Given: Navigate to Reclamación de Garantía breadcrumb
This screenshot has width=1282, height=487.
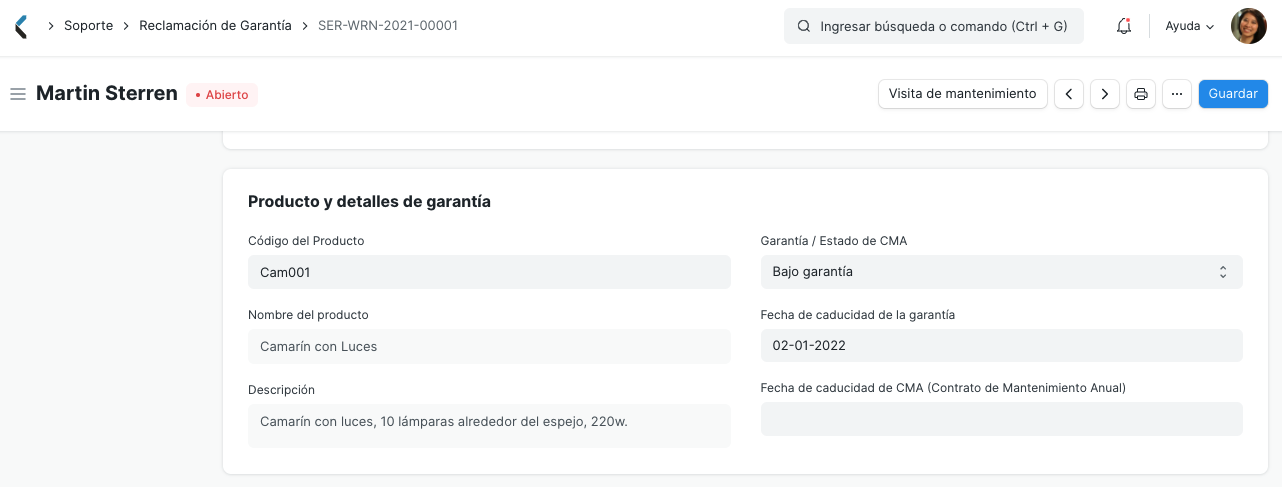Looking at the screenshot, I should pyautogui.click(x=215, y=26).
